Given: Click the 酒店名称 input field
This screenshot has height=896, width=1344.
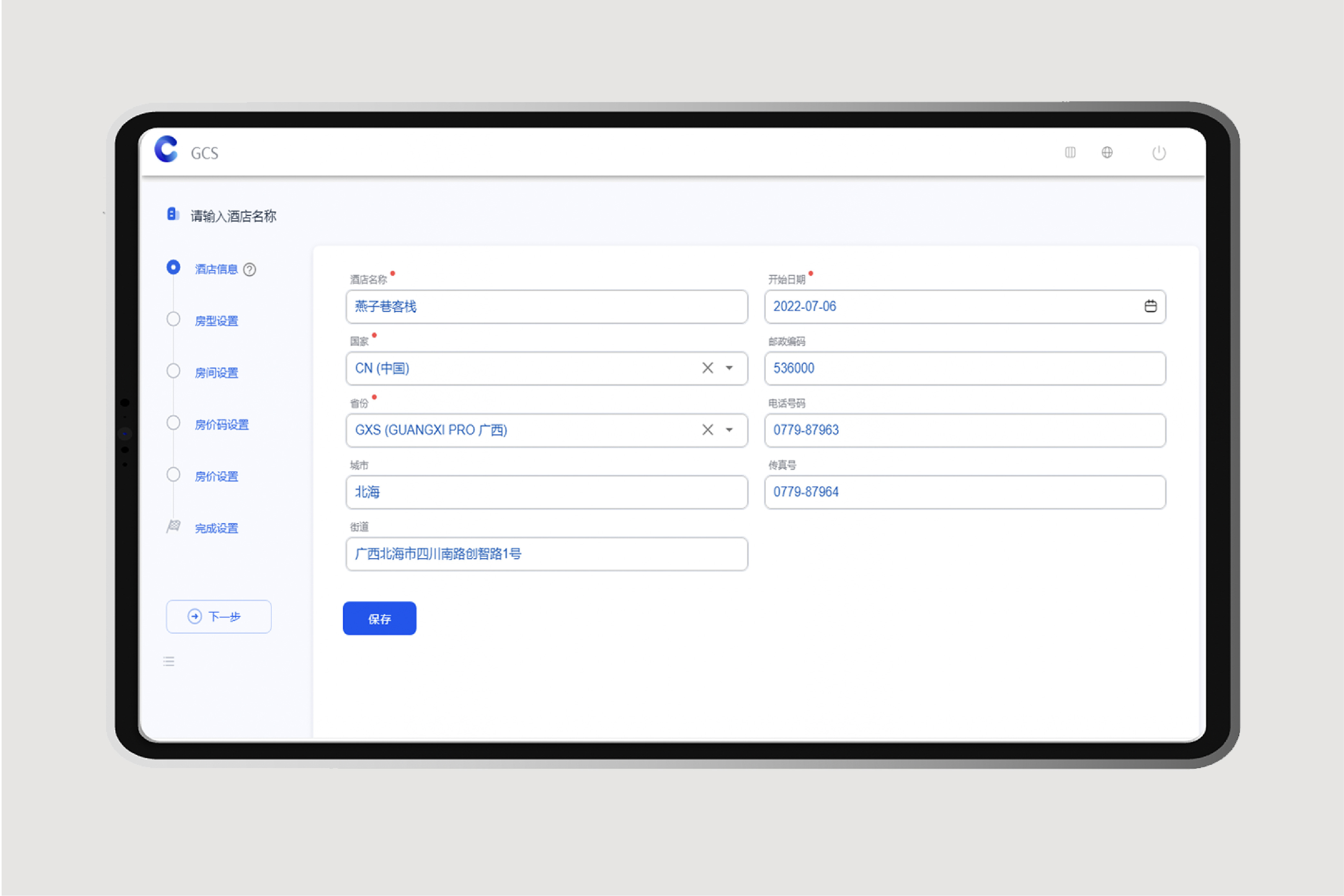Looking at the screenshot, I should 546,307.
